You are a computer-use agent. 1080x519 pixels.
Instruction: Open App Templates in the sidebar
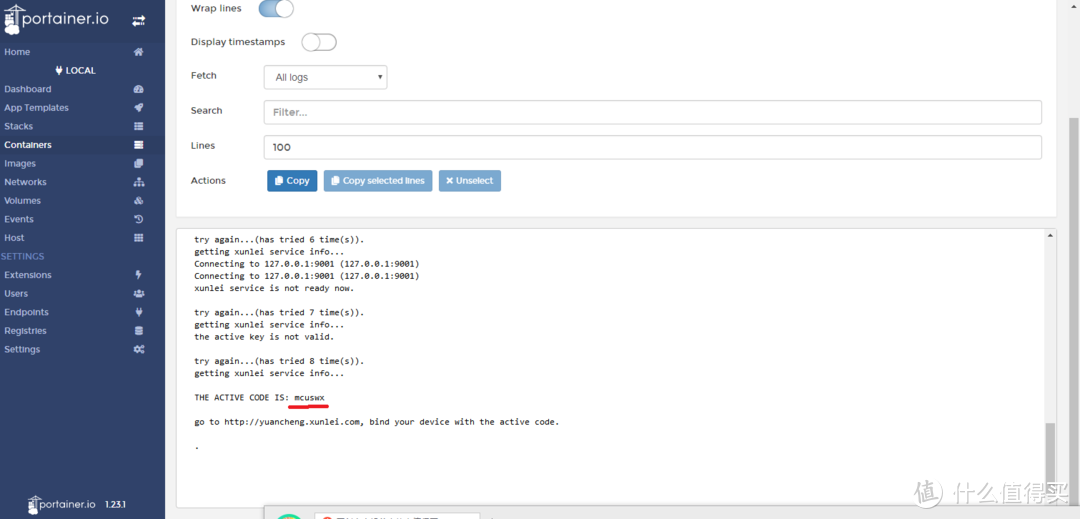pyautogui.click(x=37, y=108)
